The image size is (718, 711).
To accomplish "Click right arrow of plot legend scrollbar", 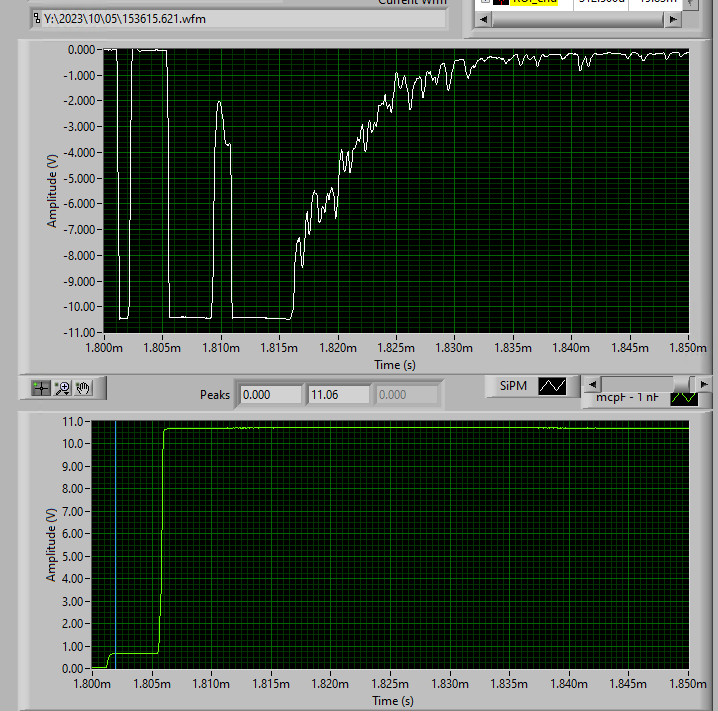I will pyautogui.click(x=704, y=385).
